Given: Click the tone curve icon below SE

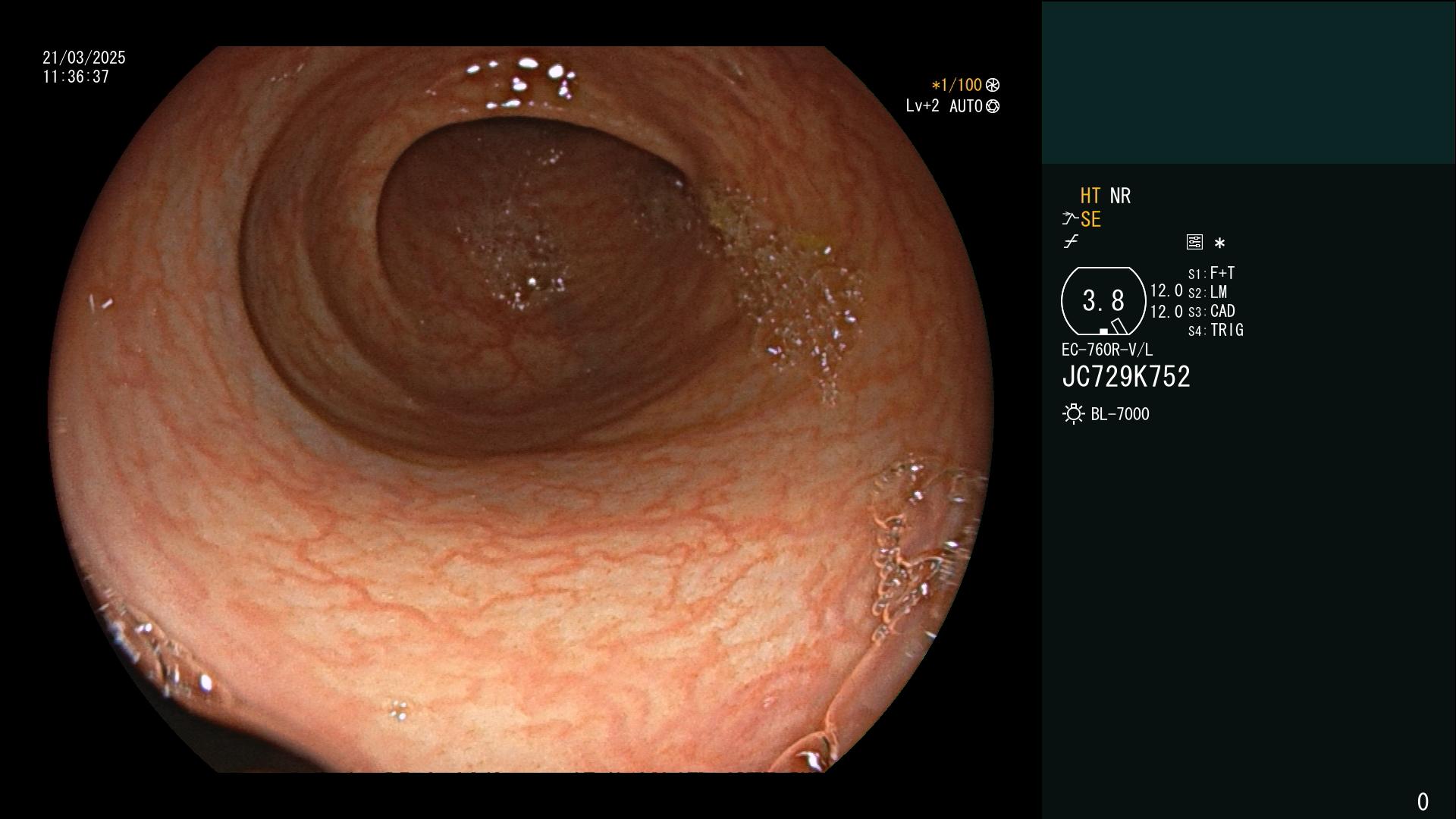Looking at the screenshot, I should (x=1071, y=242).
